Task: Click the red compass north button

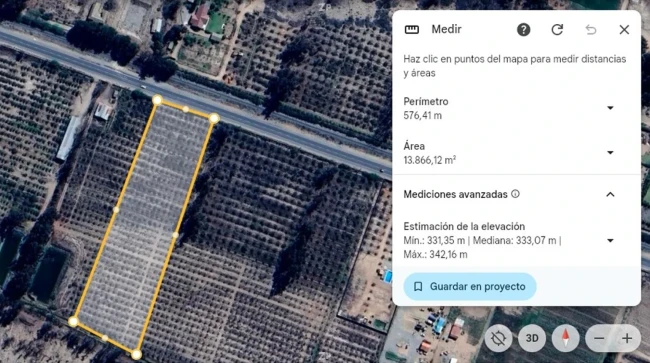Action: (565, 339)
